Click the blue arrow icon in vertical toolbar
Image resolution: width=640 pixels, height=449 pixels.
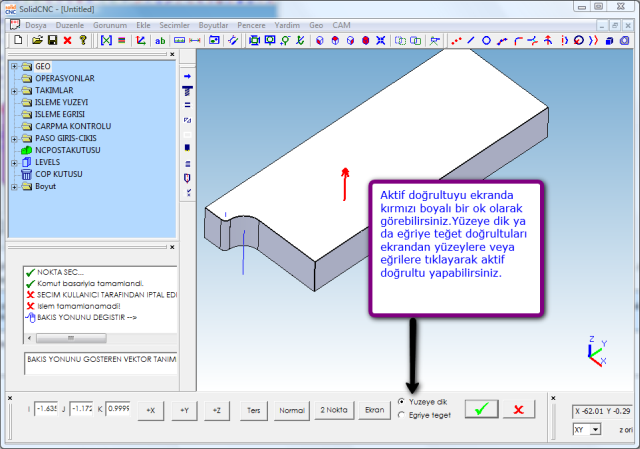[187, 76]
